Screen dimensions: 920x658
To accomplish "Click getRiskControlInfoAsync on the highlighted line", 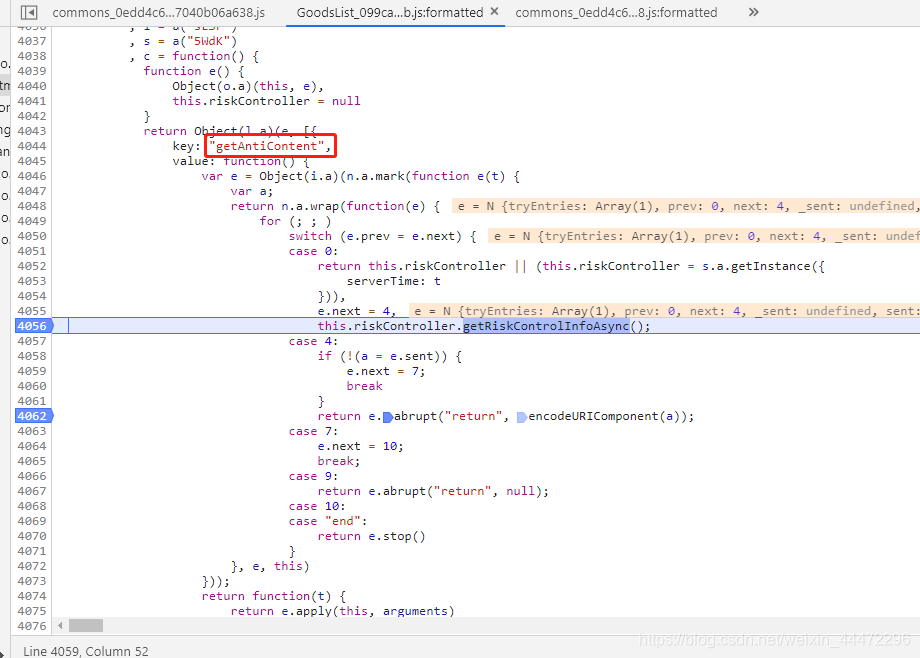I will (x=546, y=326).
